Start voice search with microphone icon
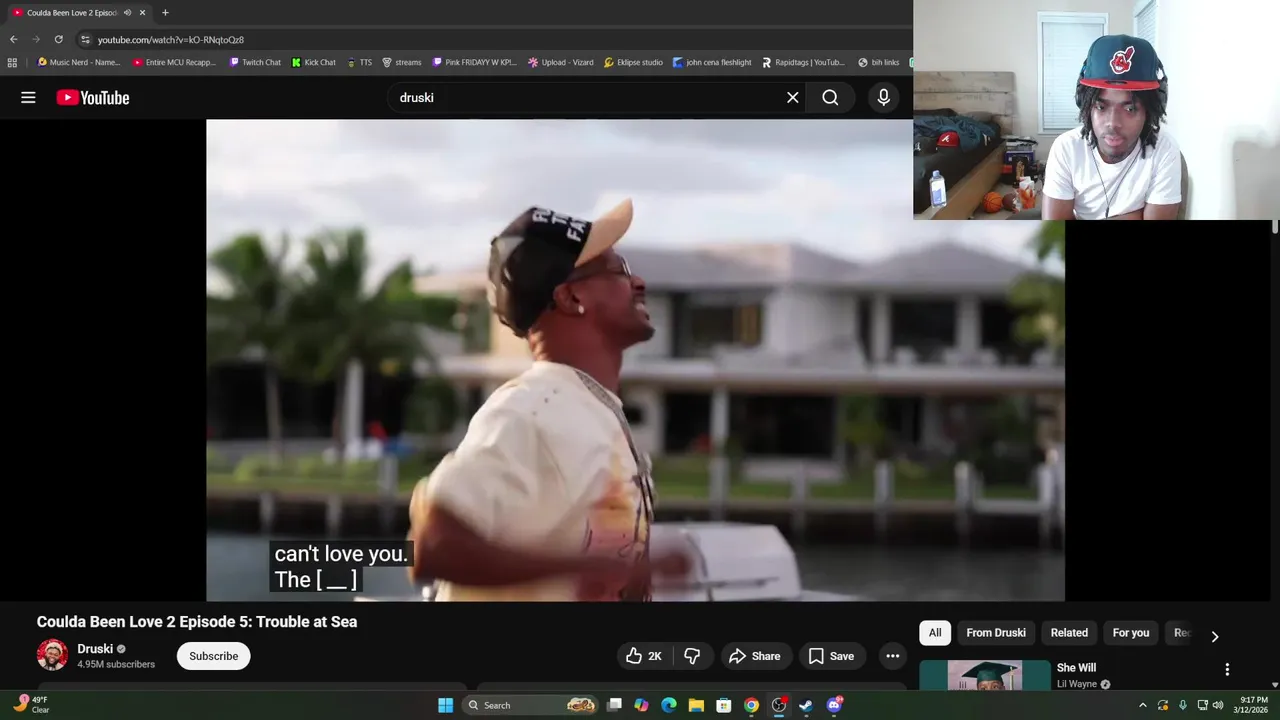 (883, 97)
